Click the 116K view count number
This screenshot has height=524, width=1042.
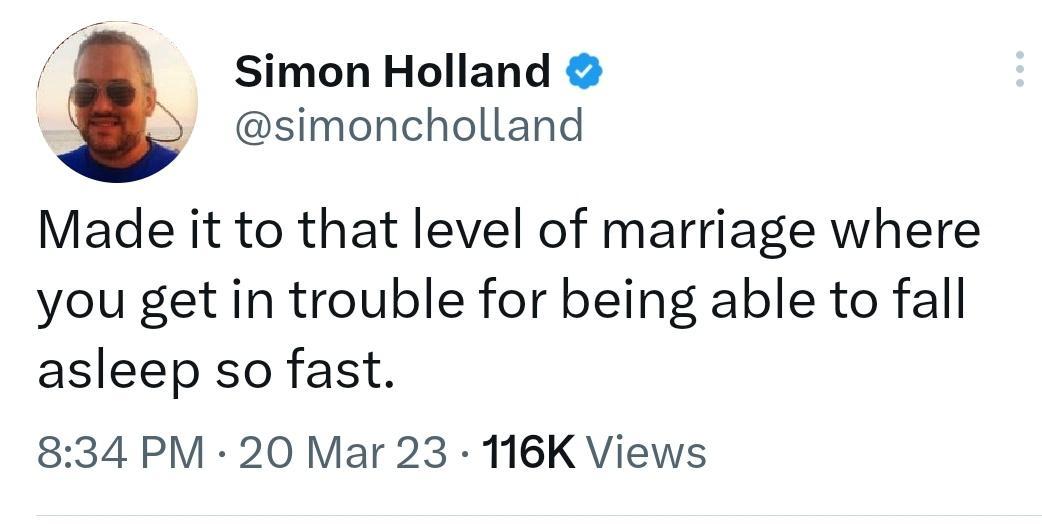pyautogui.click(x=528, y=452)
